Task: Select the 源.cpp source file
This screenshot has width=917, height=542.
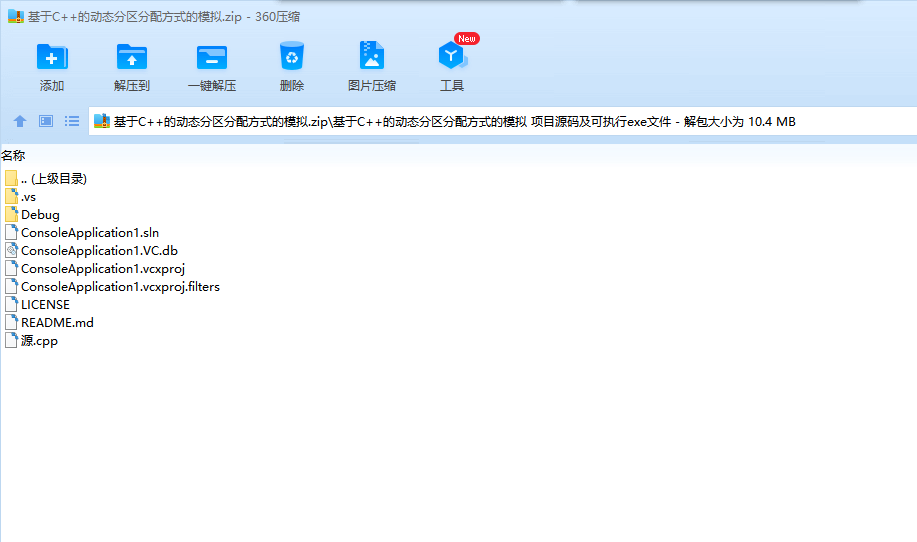Action: 32,341
